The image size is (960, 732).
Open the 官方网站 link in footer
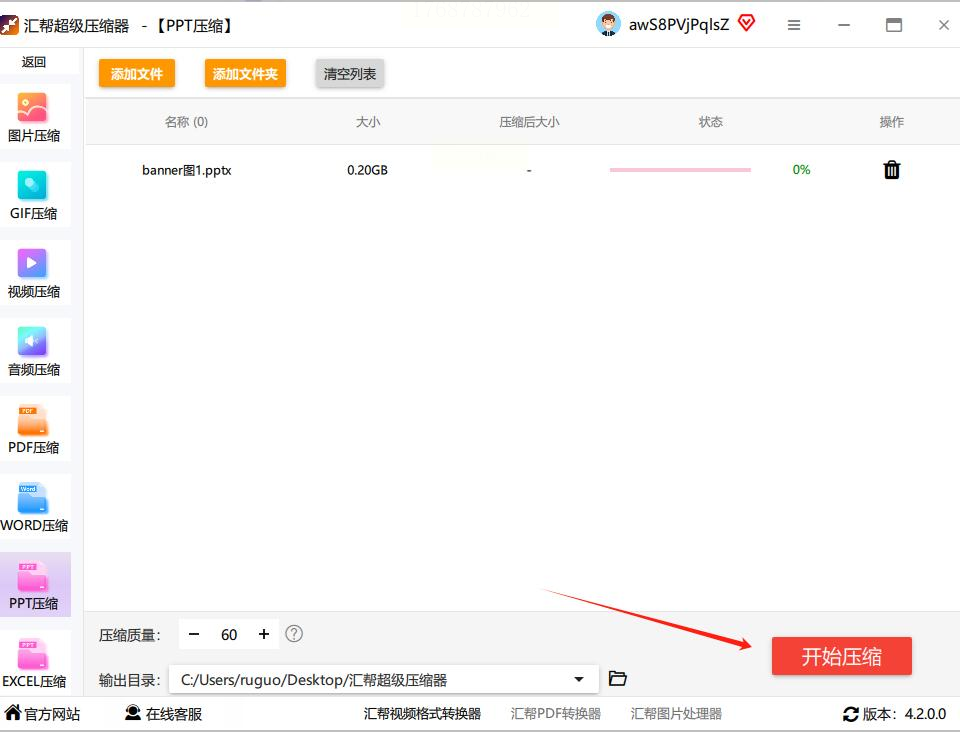click(42, 714)
